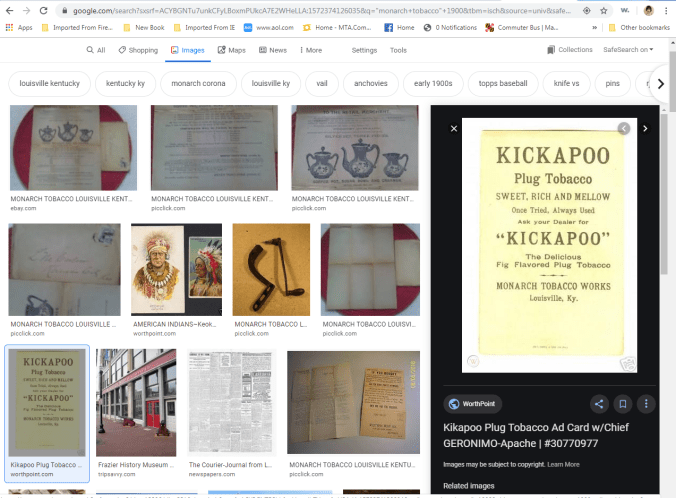
Task: Expand the SafeSearch on dropdown
Action: [628, 50]
